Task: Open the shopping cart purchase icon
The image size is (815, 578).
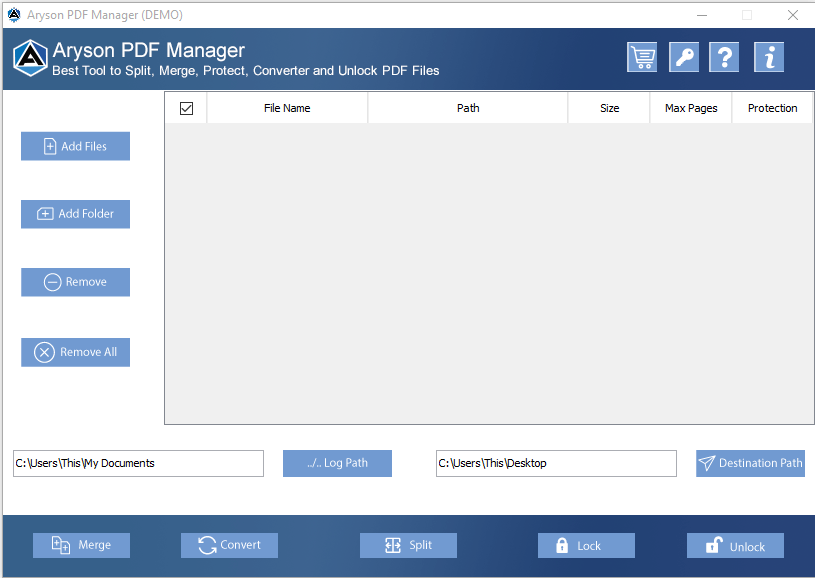Action: 642,57
